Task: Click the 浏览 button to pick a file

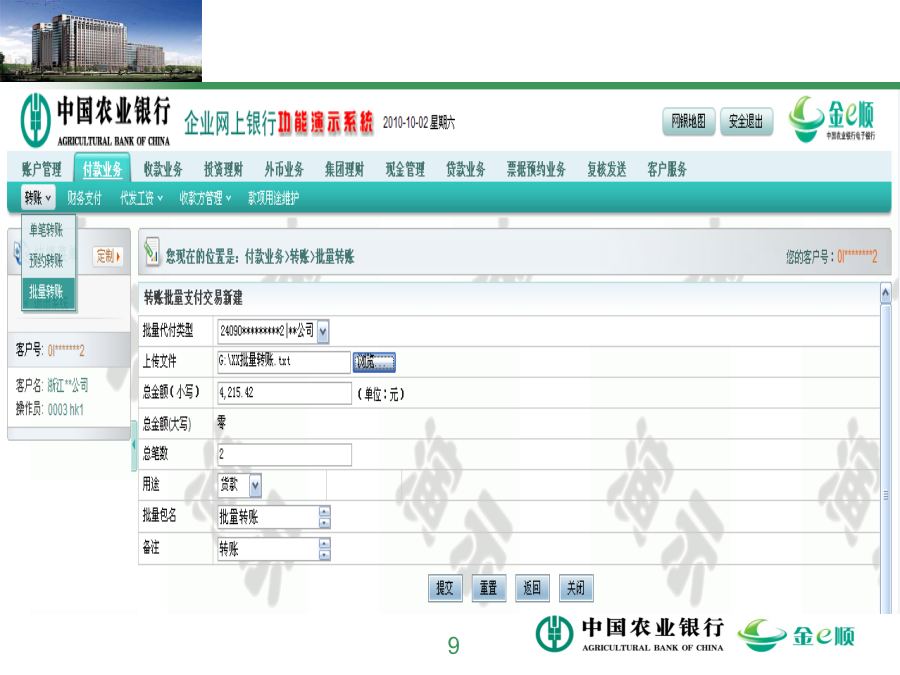Action: coord(374,362)
